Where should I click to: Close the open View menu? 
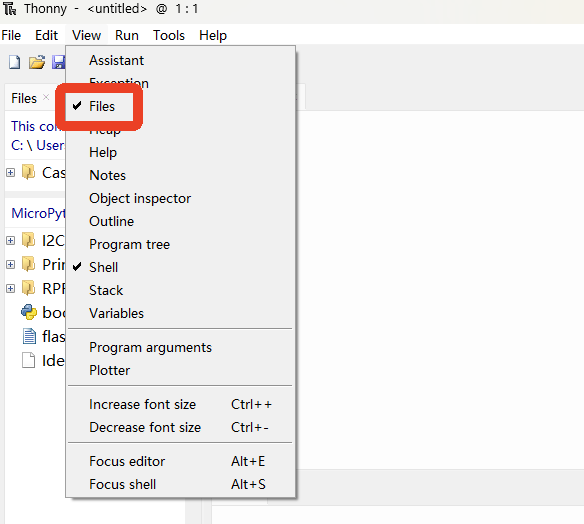tap(86, 35)
